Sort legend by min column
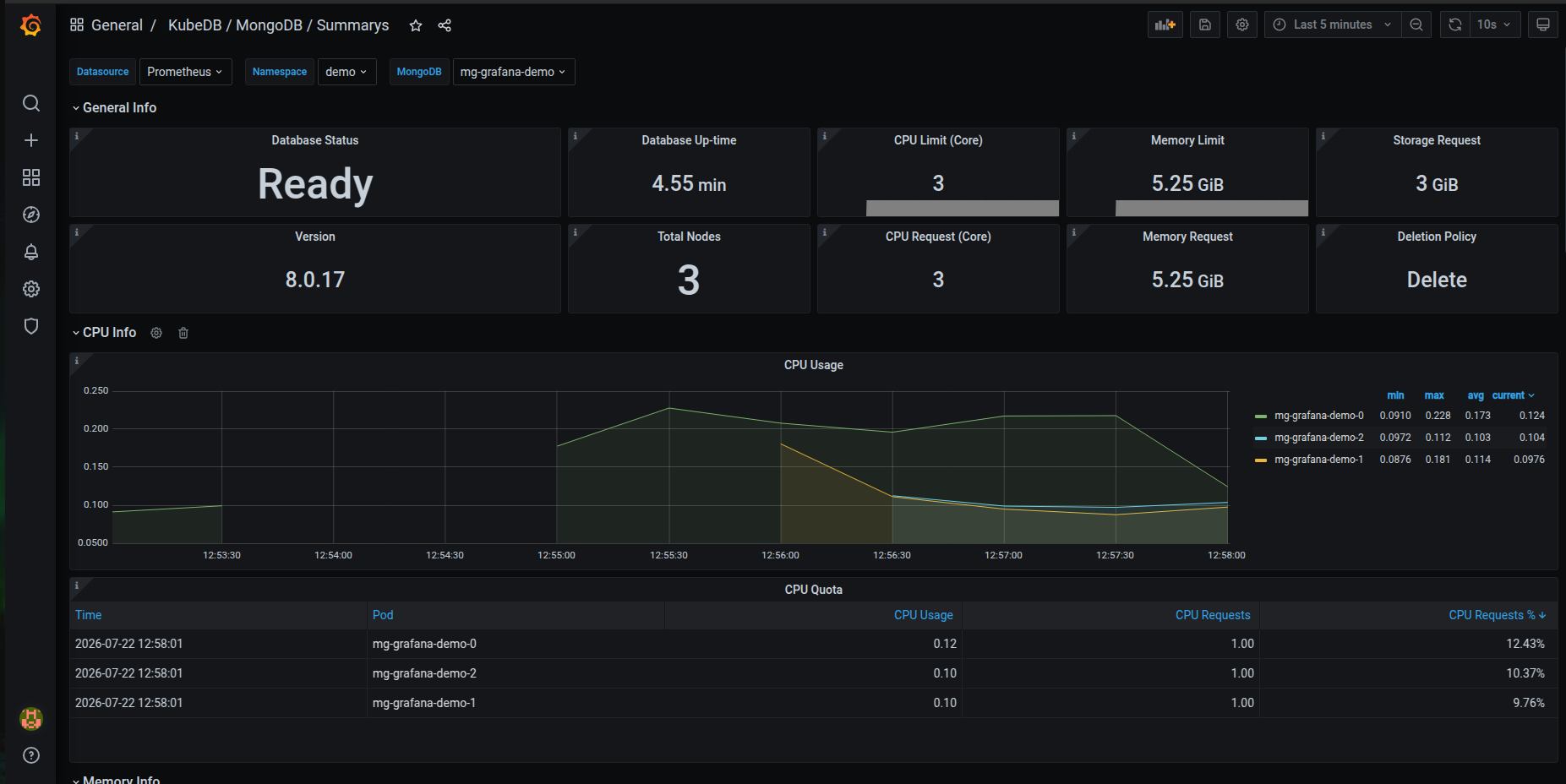Image resolution: width=1566 pixels, height=784 pixels. [1395, 395]
